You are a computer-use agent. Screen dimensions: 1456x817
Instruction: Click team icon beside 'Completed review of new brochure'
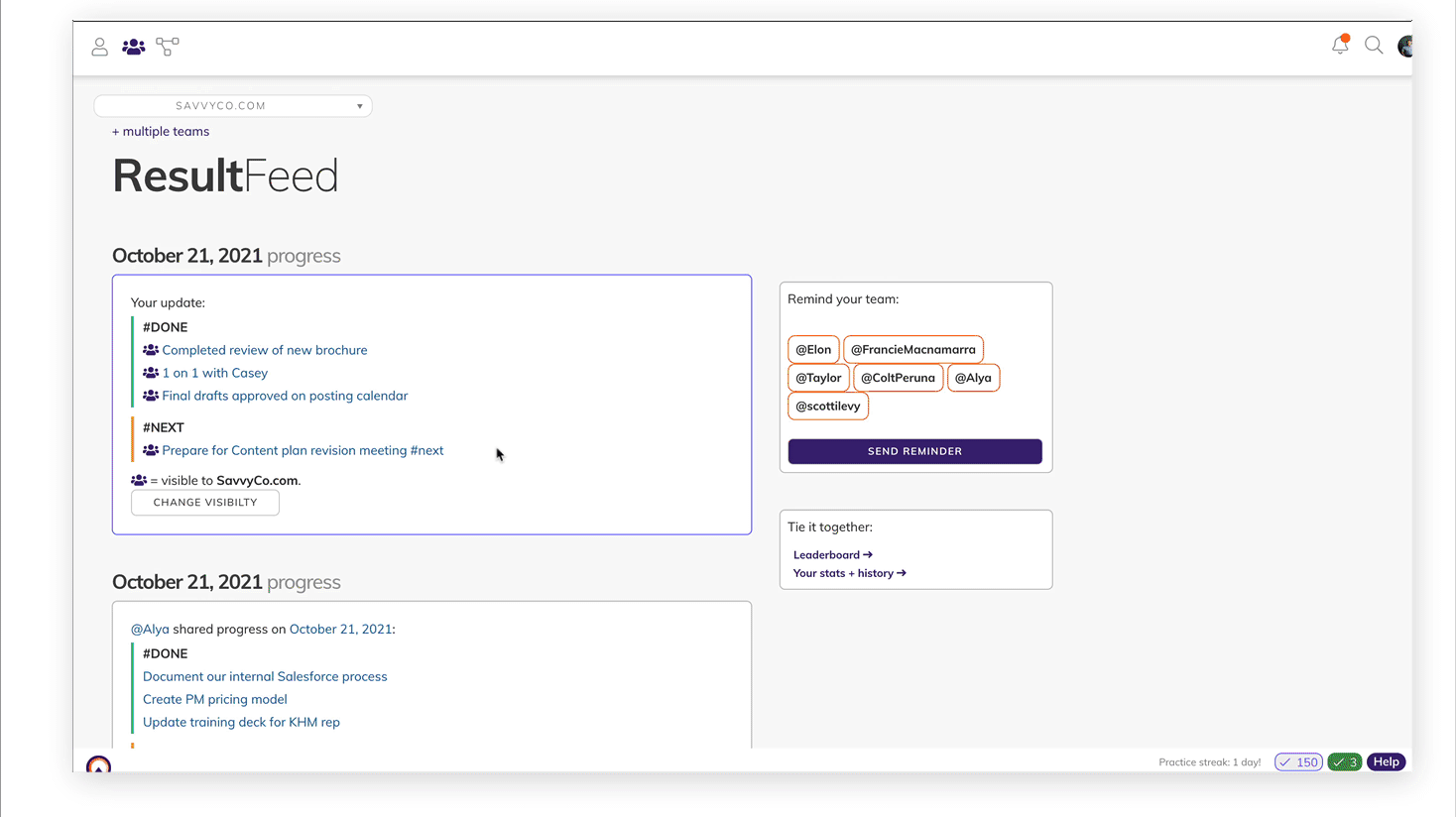tap(151, 350)
